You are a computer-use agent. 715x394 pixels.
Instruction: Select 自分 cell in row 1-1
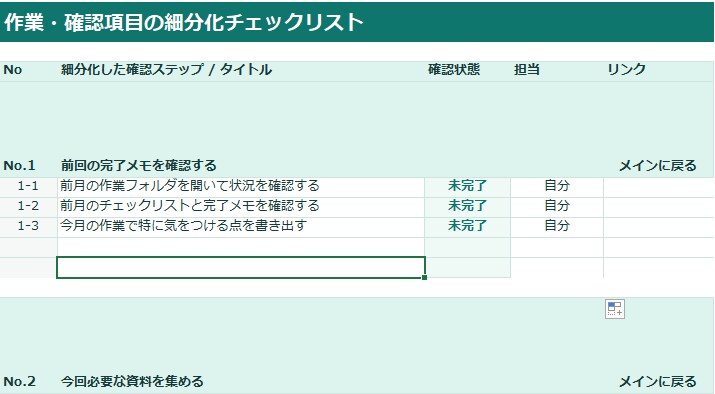557,186
